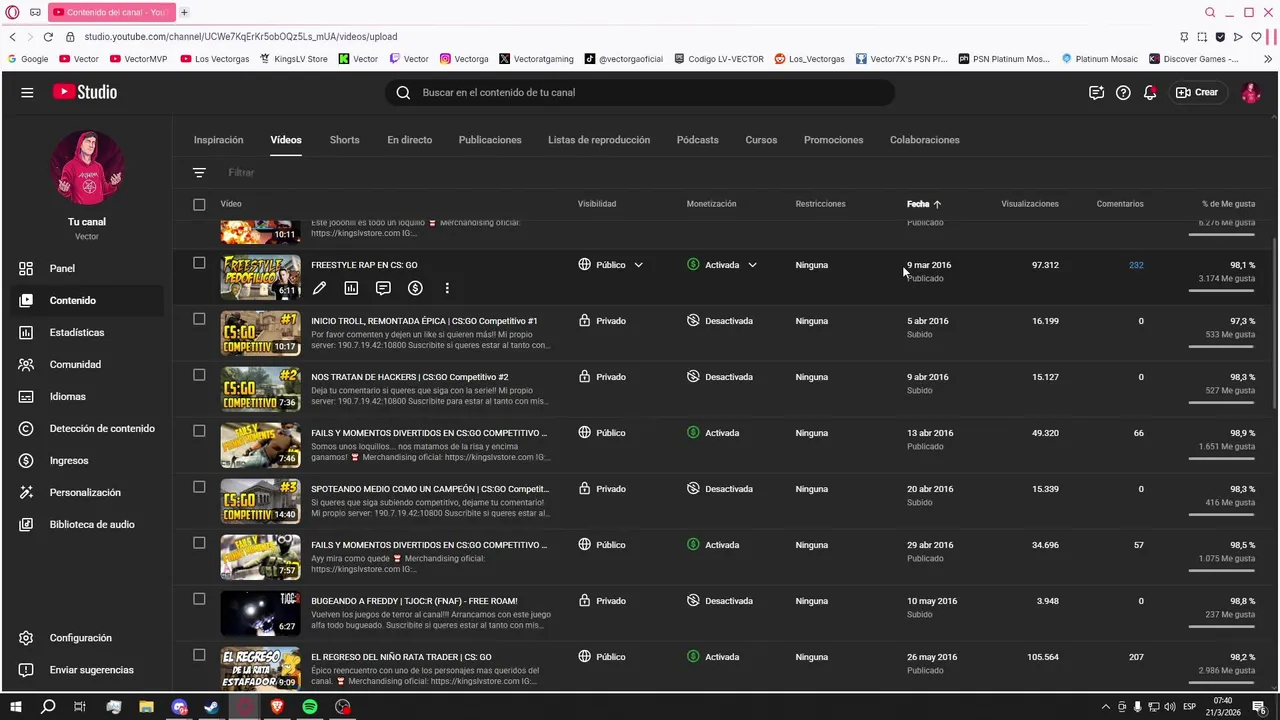Toggle the select-all videos checkbox

[x=199, y=204]
